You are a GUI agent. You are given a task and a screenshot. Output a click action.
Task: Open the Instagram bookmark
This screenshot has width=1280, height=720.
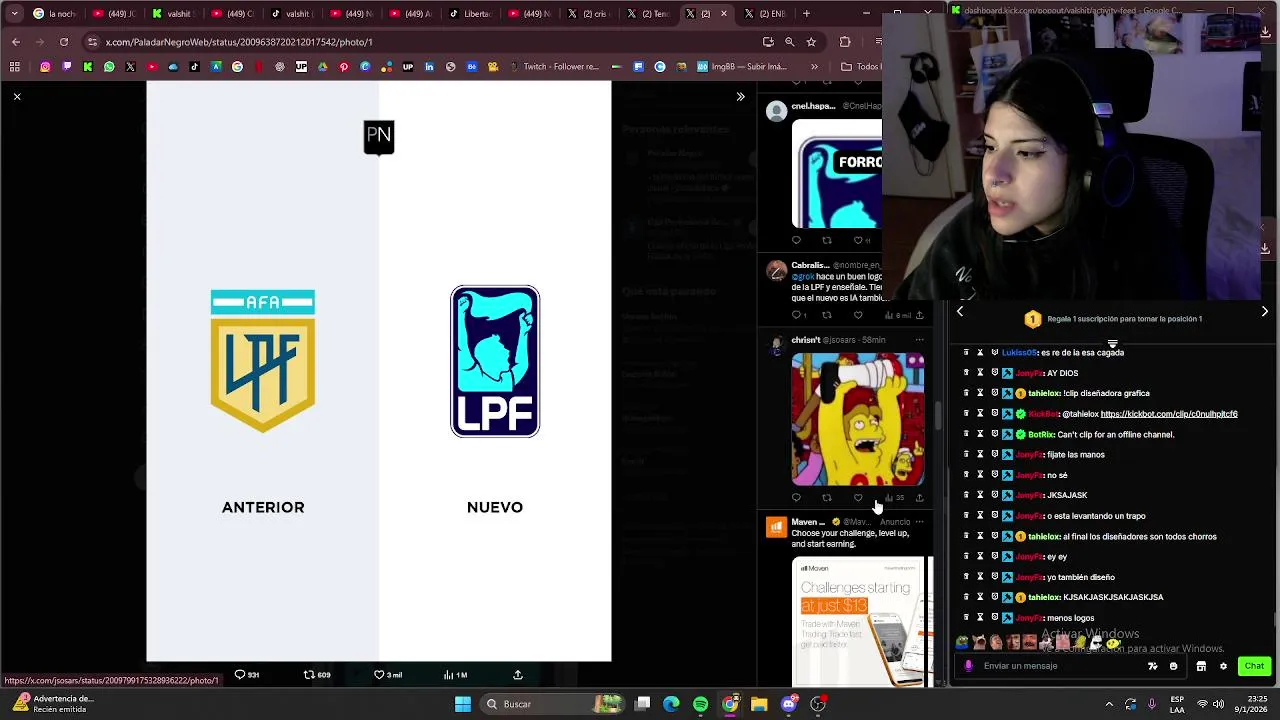[x=45, y=67]
